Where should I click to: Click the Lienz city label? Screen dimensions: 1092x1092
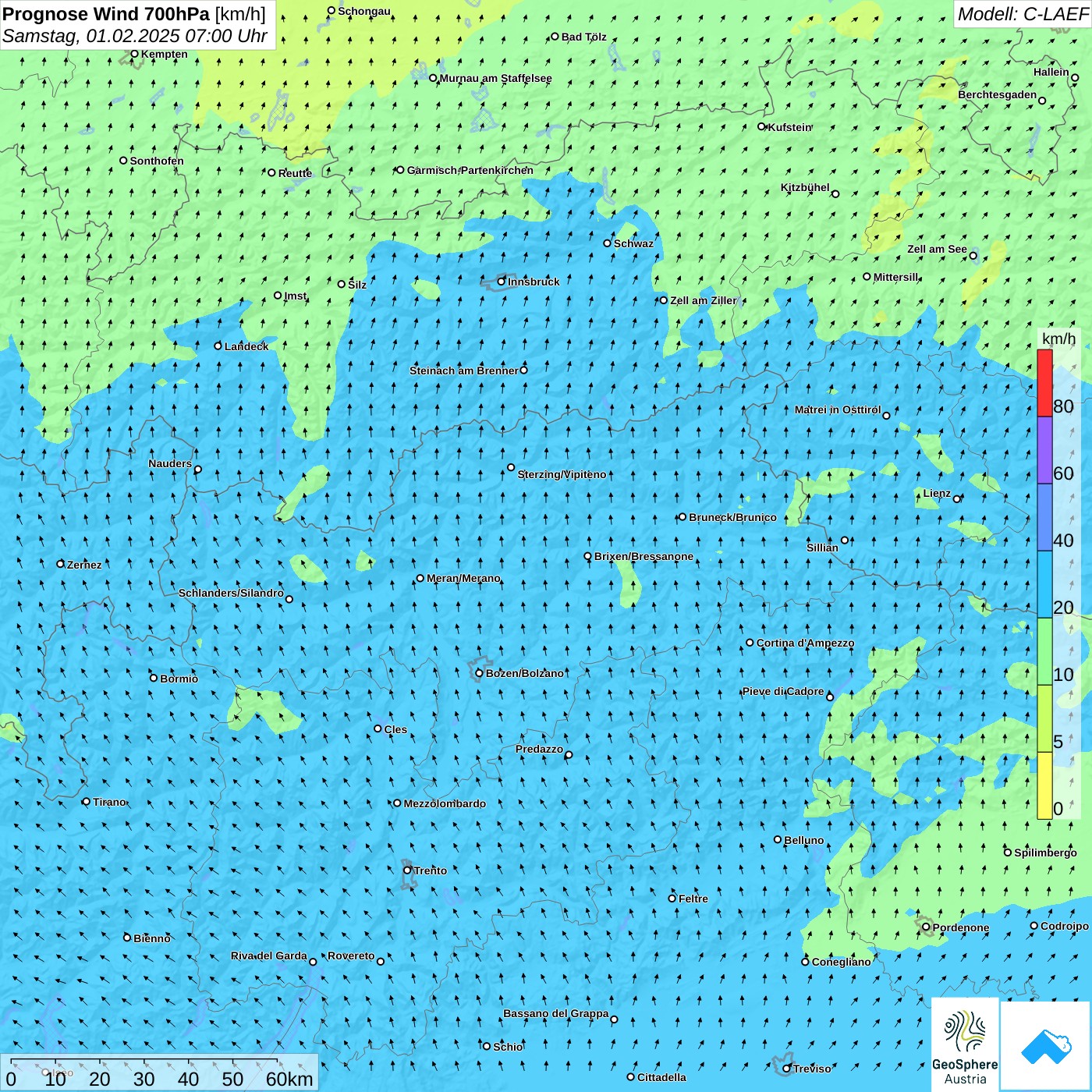point(937,493)
